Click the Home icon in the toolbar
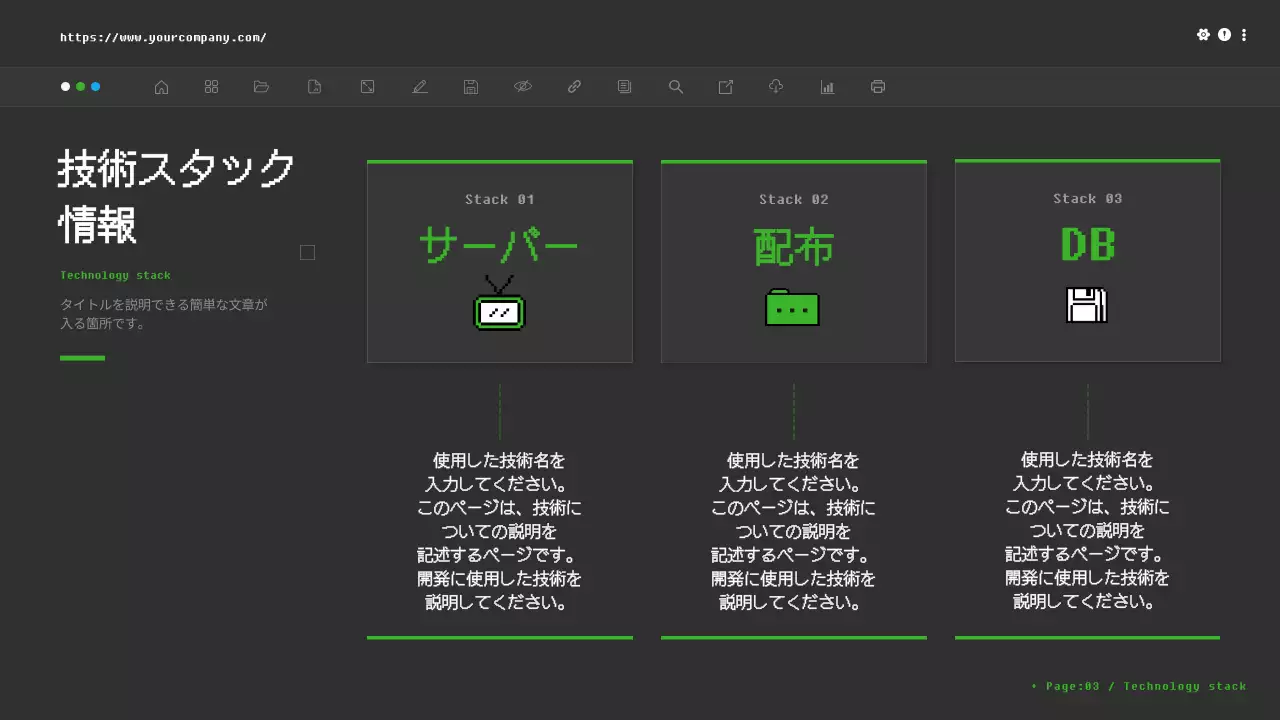Viewport: 1280px width, 720px height. 161,87
